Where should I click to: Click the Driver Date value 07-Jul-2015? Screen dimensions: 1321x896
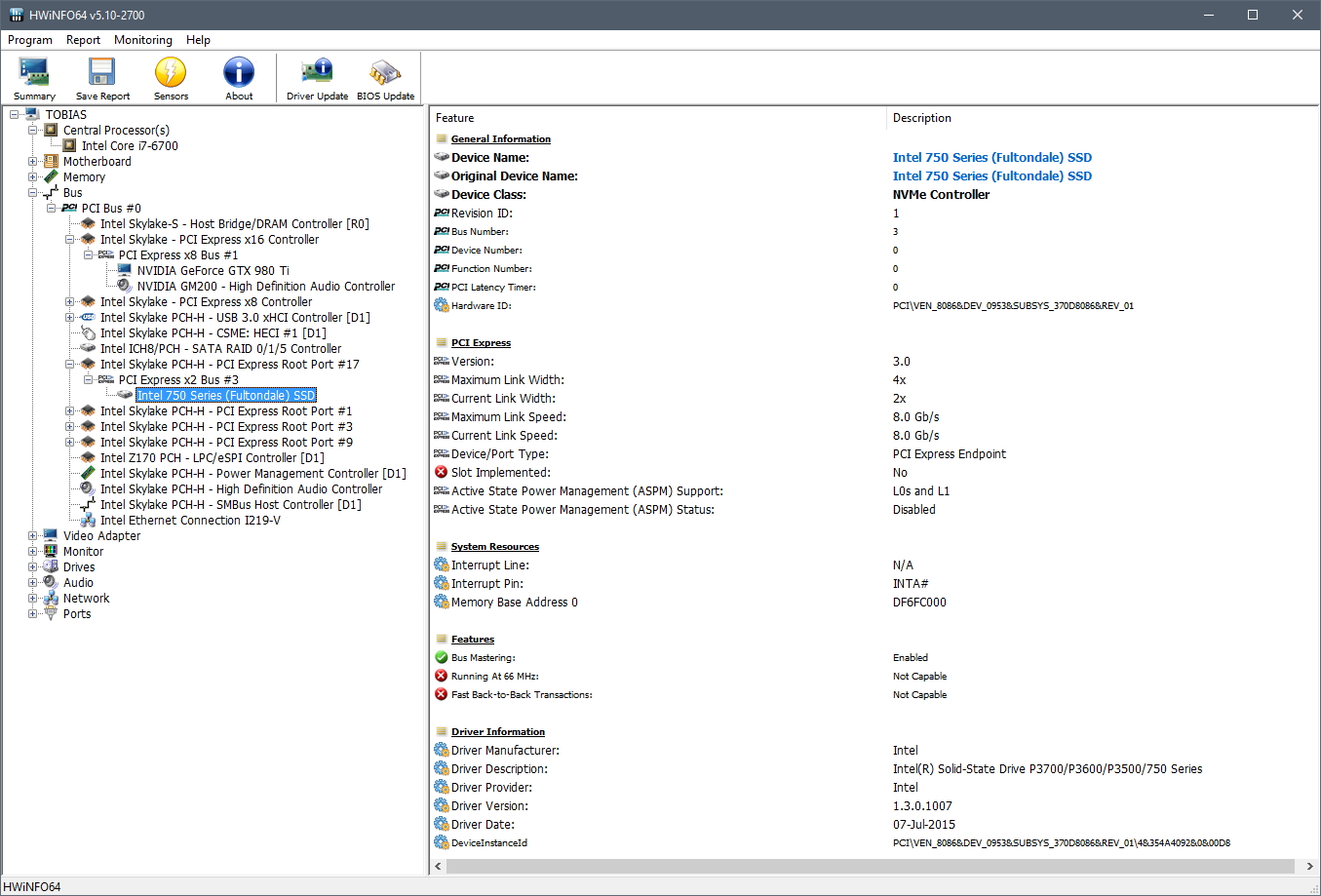click(923, 825)
